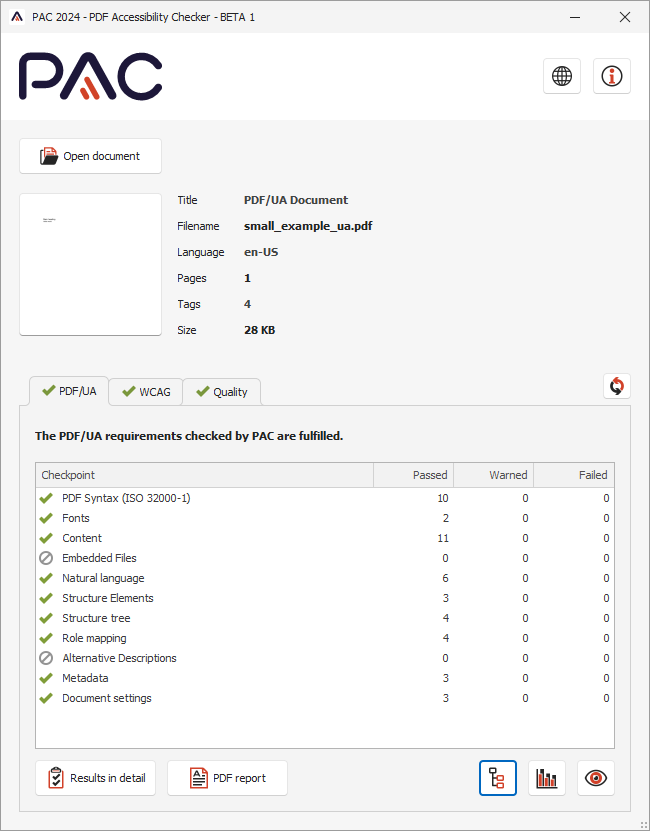Click the Open document button

(x=90, y=156)
